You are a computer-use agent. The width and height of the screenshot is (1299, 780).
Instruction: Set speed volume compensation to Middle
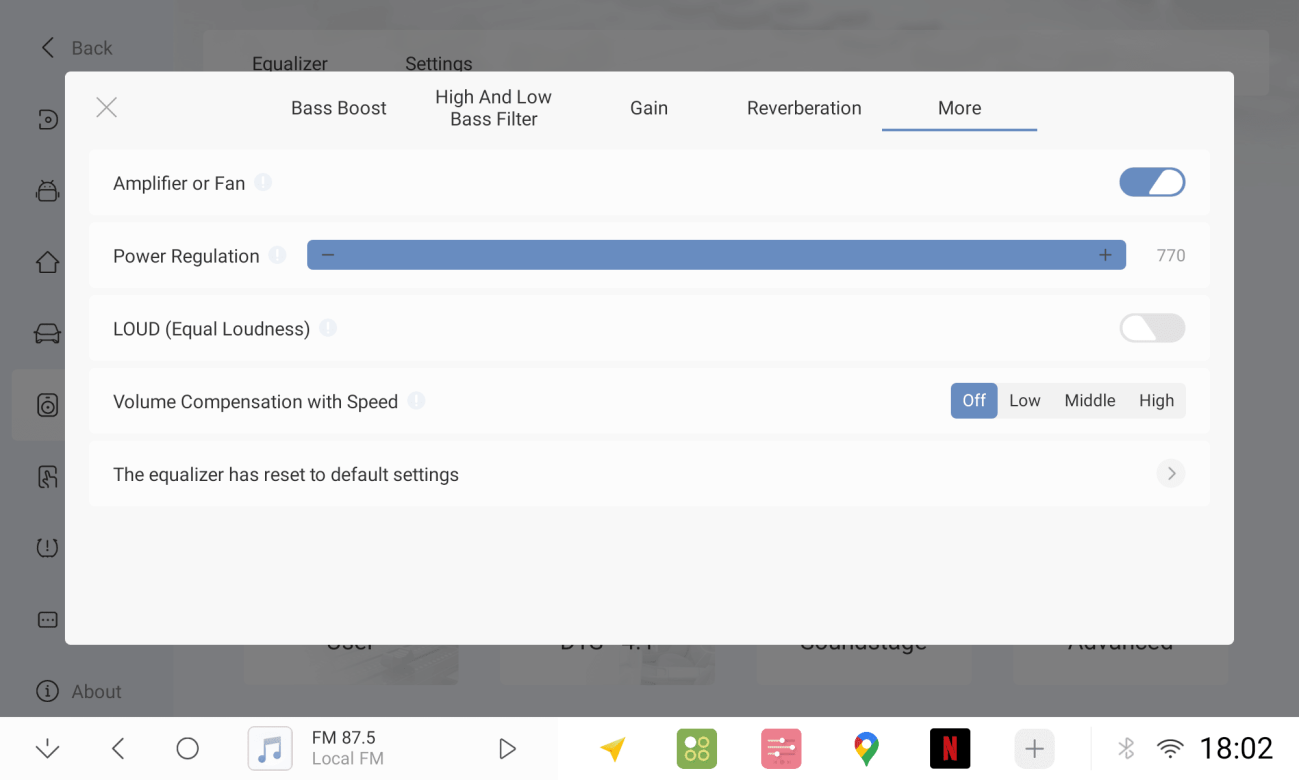tap(1090, 401)
